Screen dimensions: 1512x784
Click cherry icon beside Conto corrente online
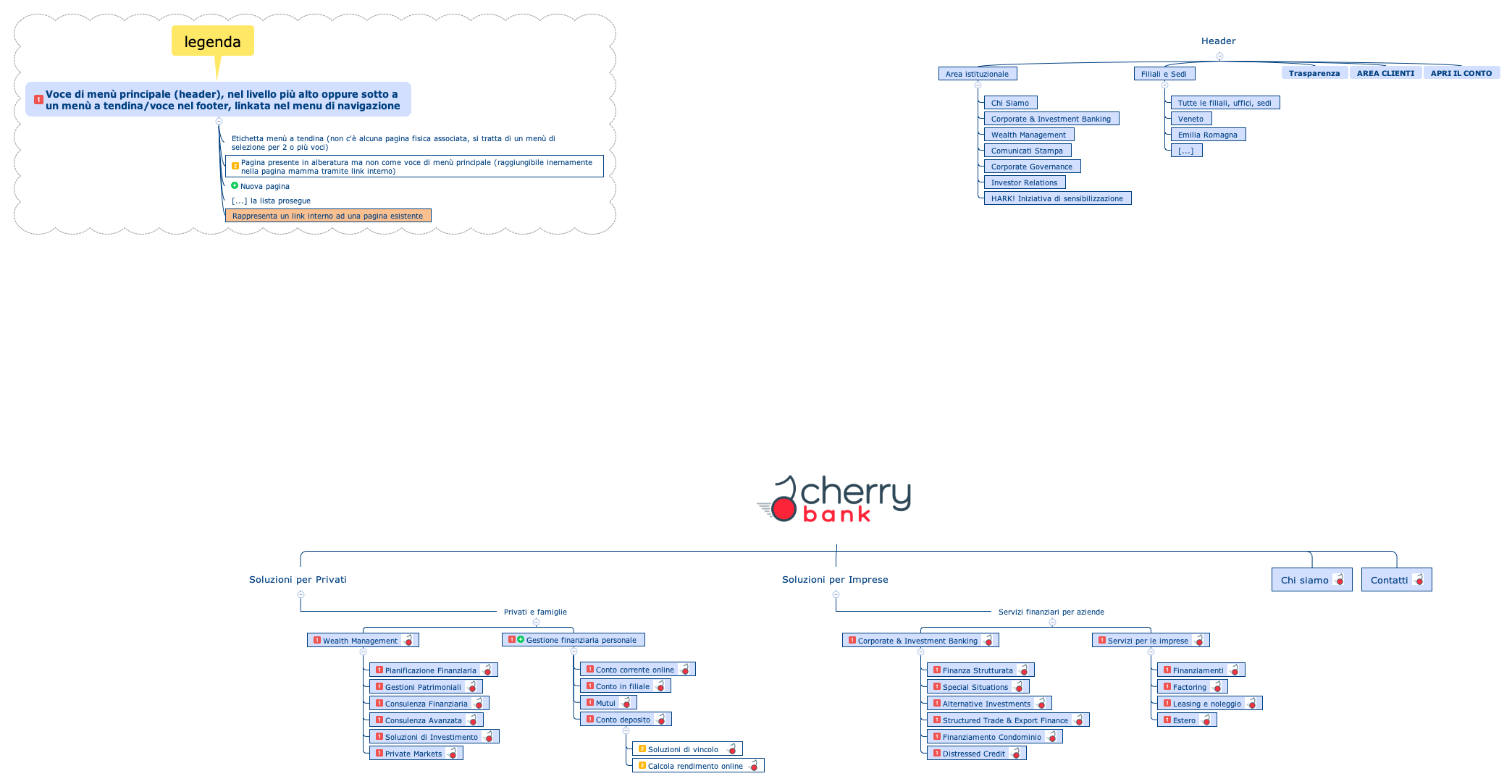(686, 669)
